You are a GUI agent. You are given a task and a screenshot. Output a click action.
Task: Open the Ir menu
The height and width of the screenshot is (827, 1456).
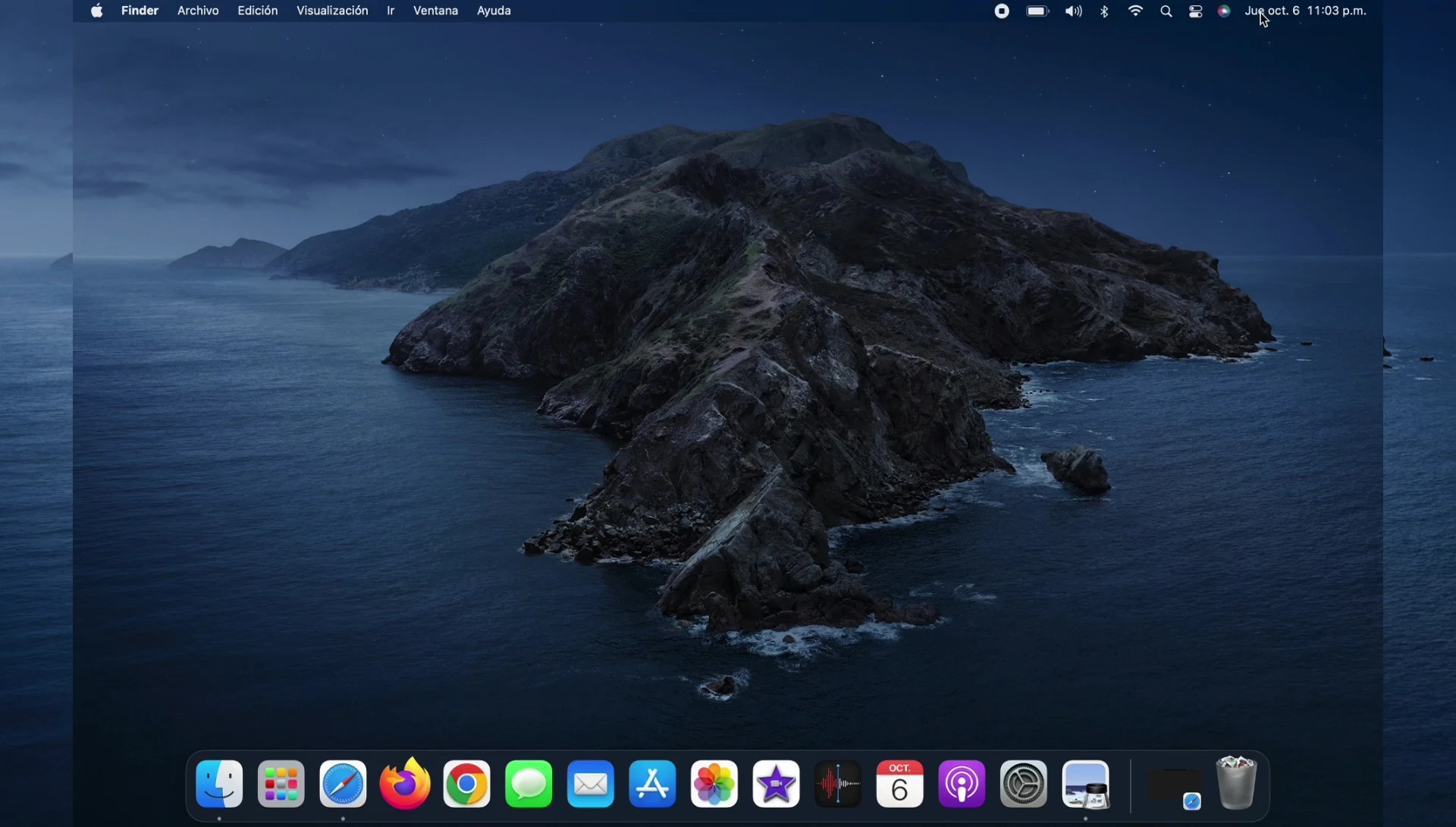(x=391, y=11)
